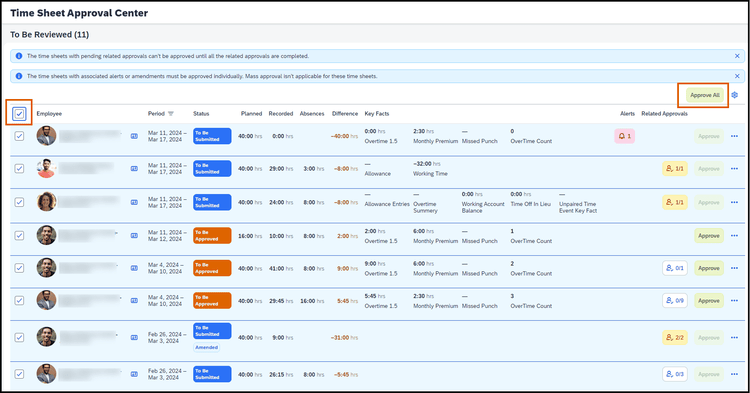750x393 pixels.
Task: Open the Period column filter icon
Action: 171,114
